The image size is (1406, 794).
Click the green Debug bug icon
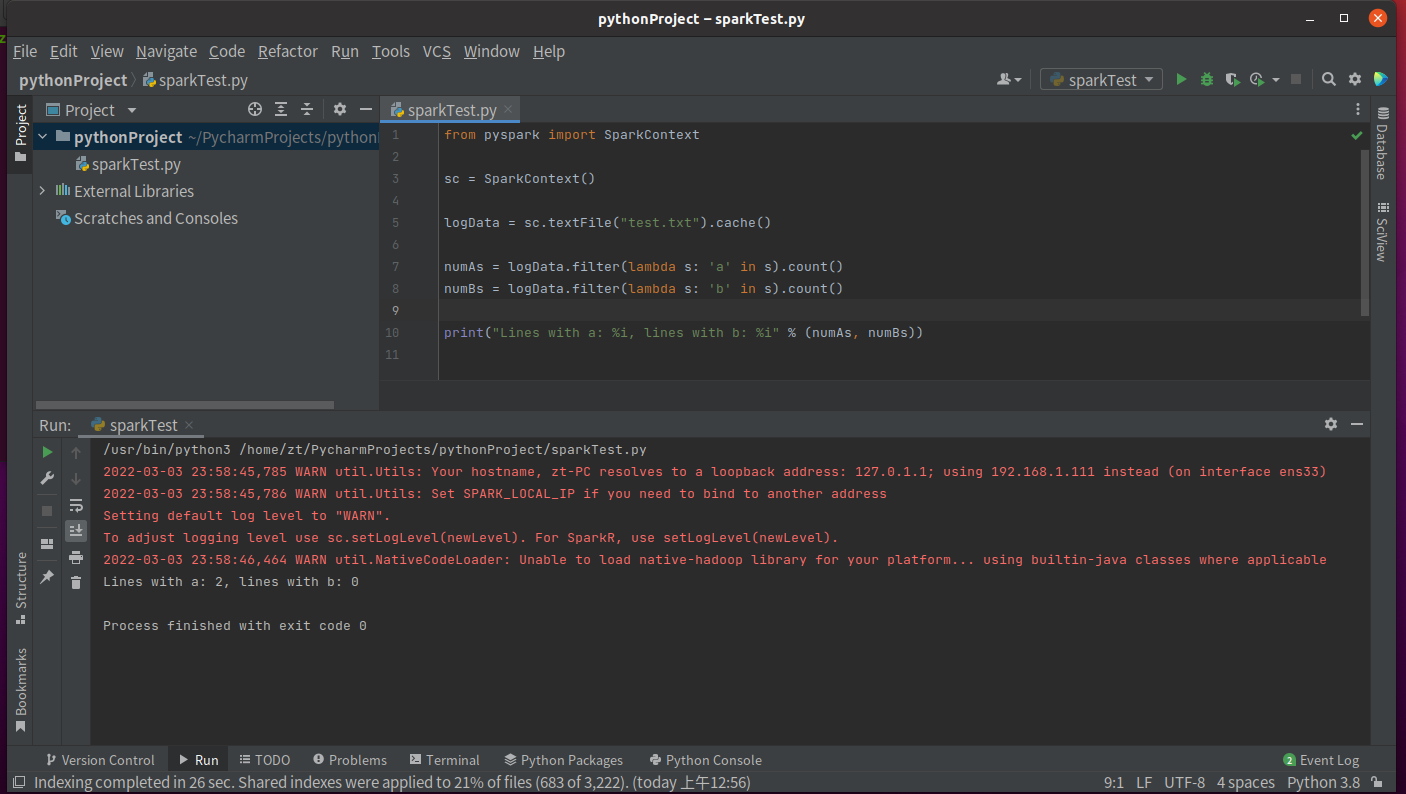pos(1207,79)
